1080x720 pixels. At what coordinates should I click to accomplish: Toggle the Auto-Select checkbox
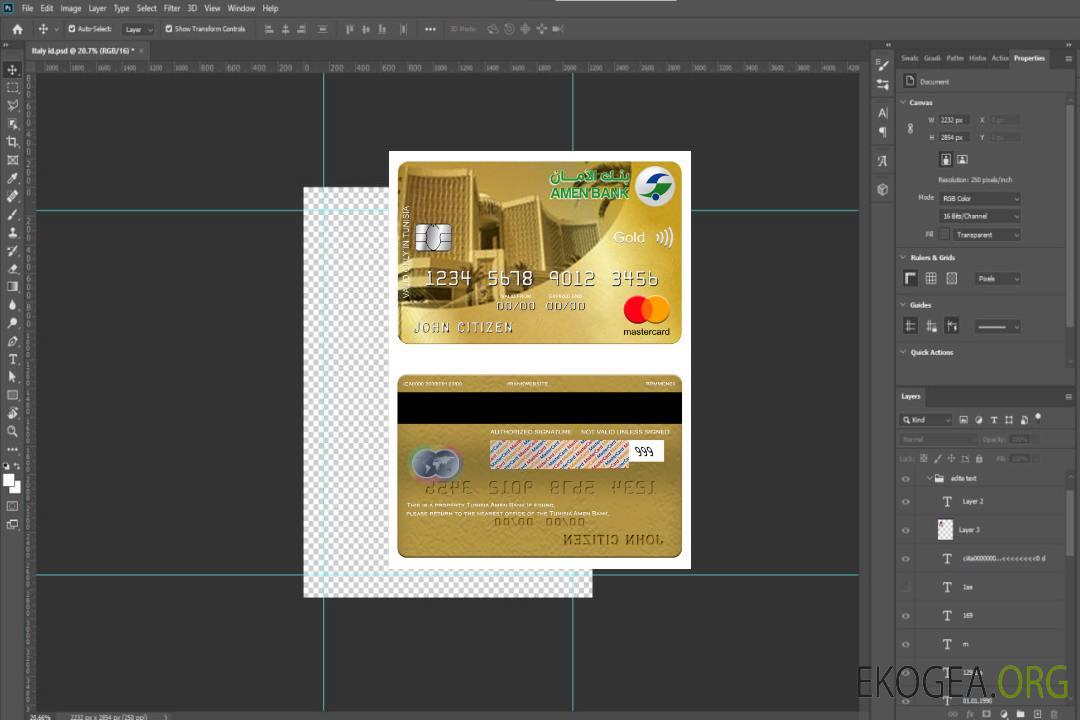(72, 29)
